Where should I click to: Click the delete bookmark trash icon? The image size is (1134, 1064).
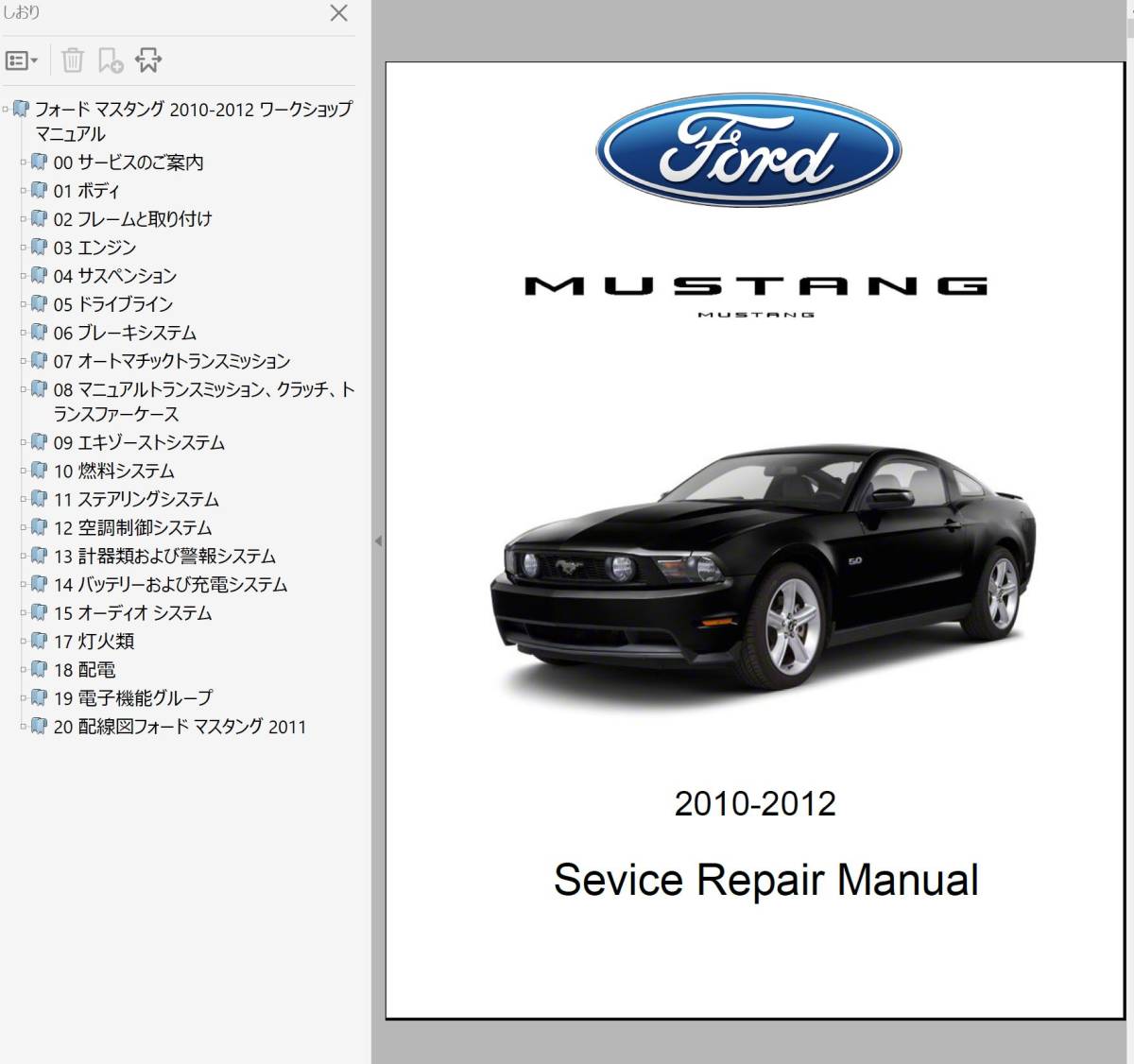point(73,60)
